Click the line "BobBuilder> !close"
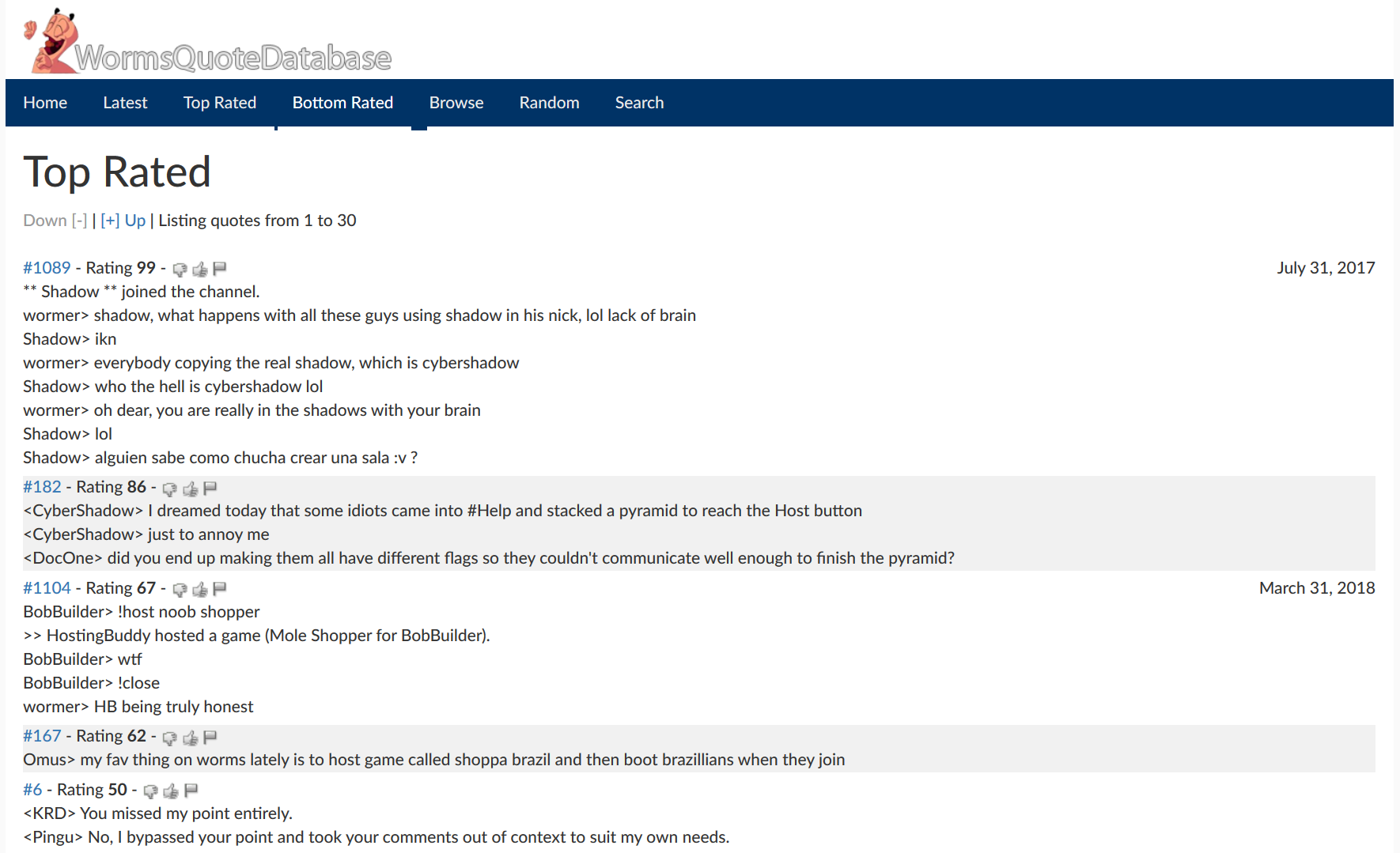Image resolution: width=1400 pixels, height=853 pixels. tap(92, 683)
